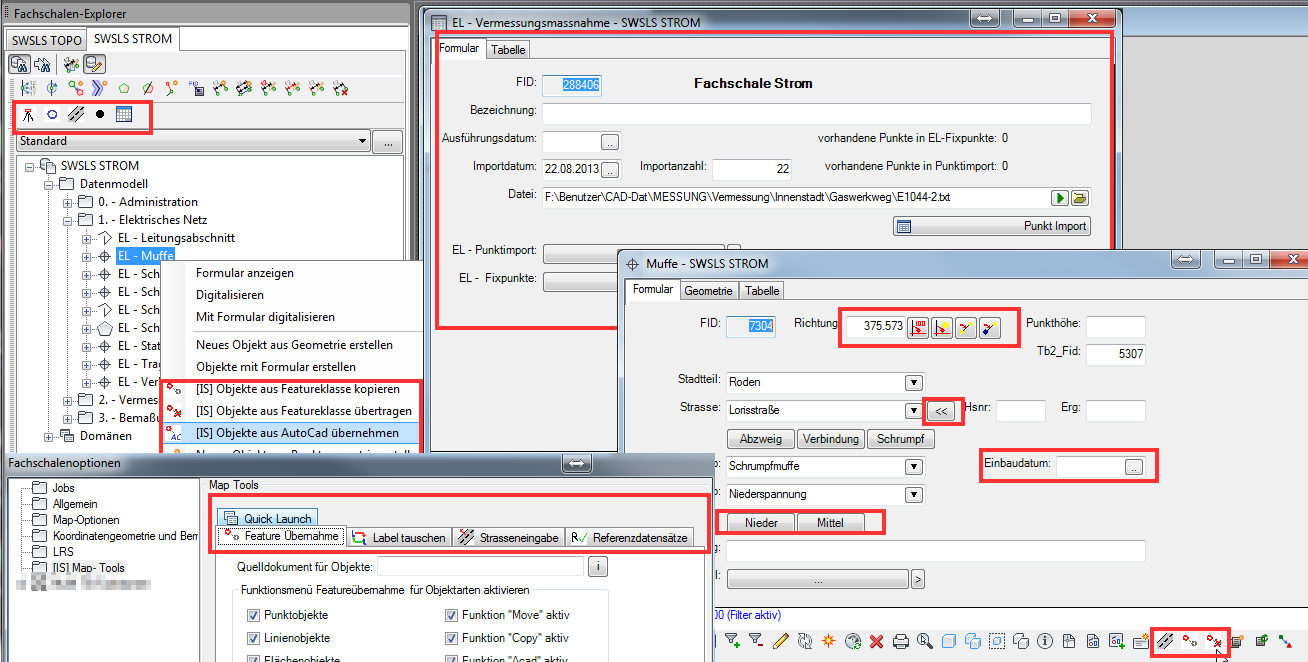Click the FID form icon in explorer toolbar
The width and height of the screenshot is (1308, 662).
pos(196,89)
